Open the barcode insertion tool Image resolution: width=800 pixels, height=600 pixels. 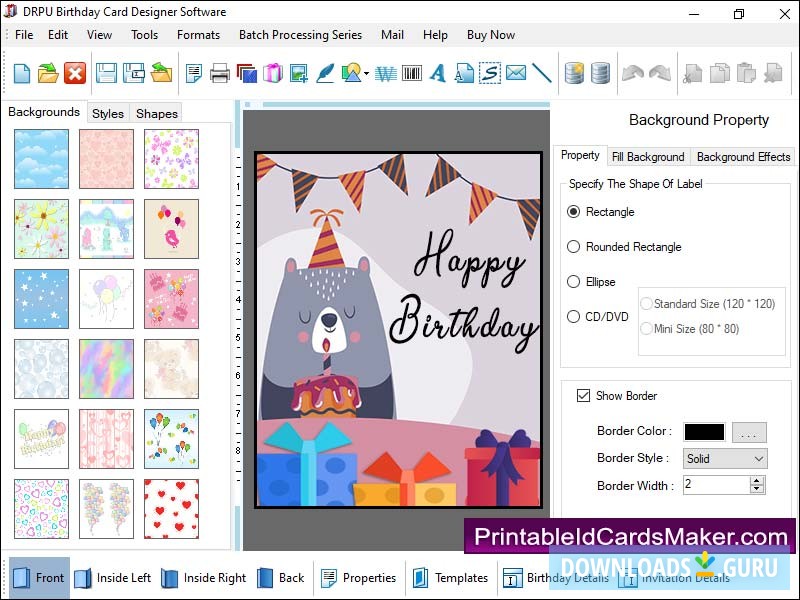pyautogui.click(x=411, y=72)
